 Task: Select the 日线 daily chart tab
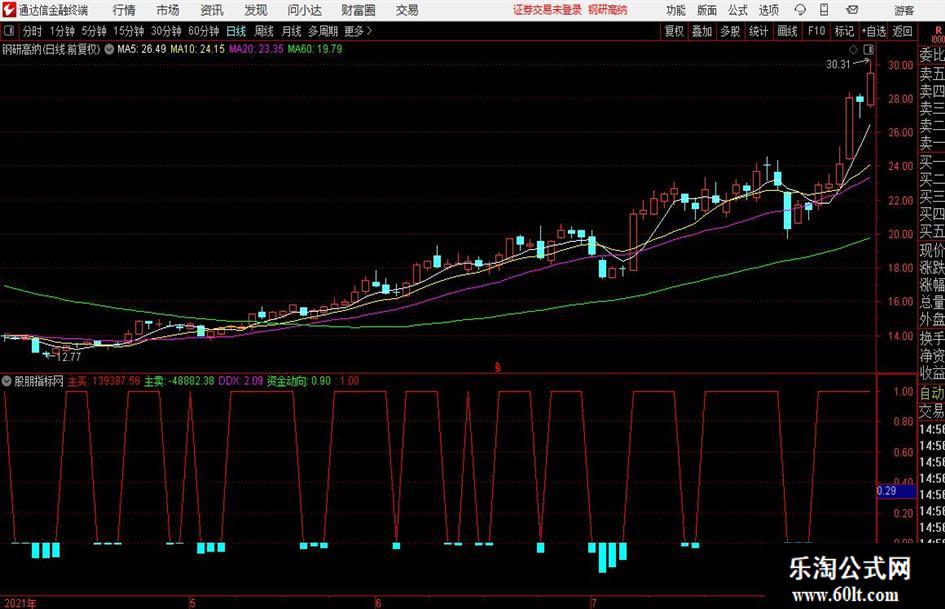click(x=236, y=31)
